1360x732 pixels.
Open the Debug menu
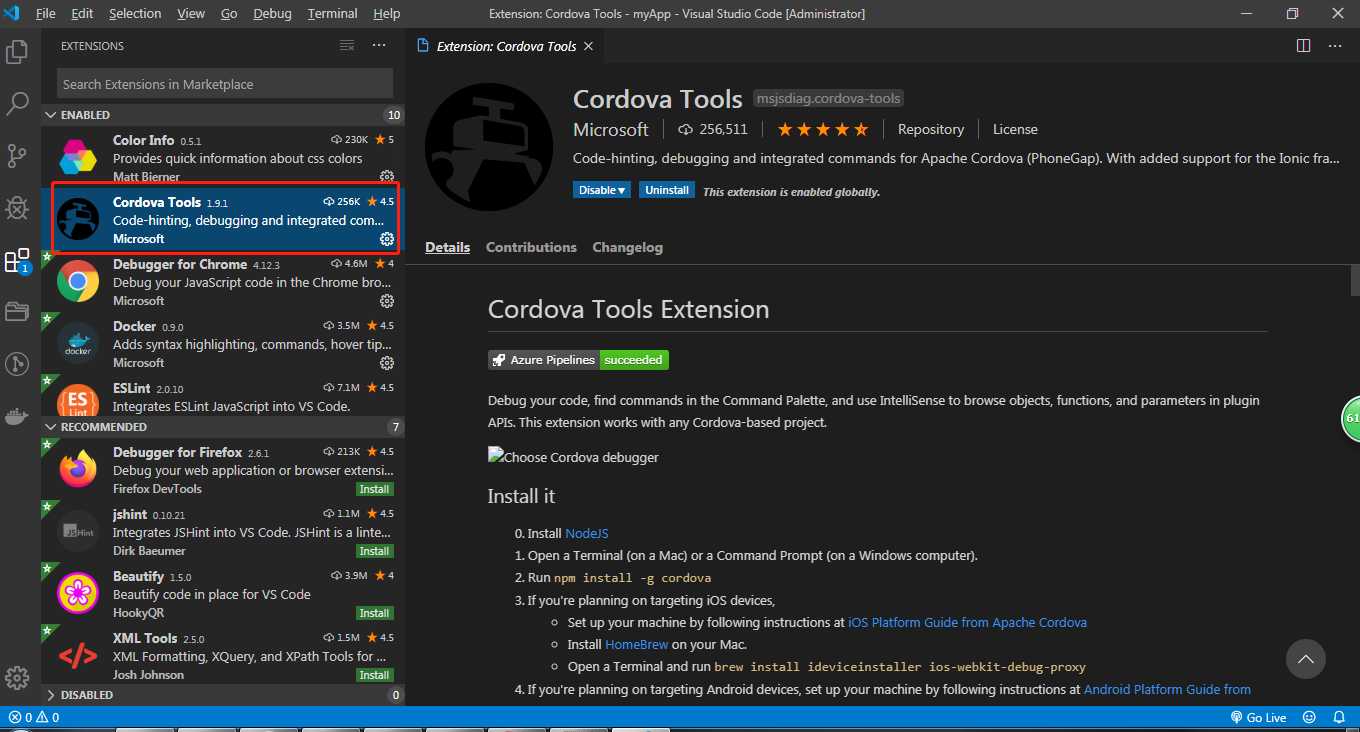(272, 13)
